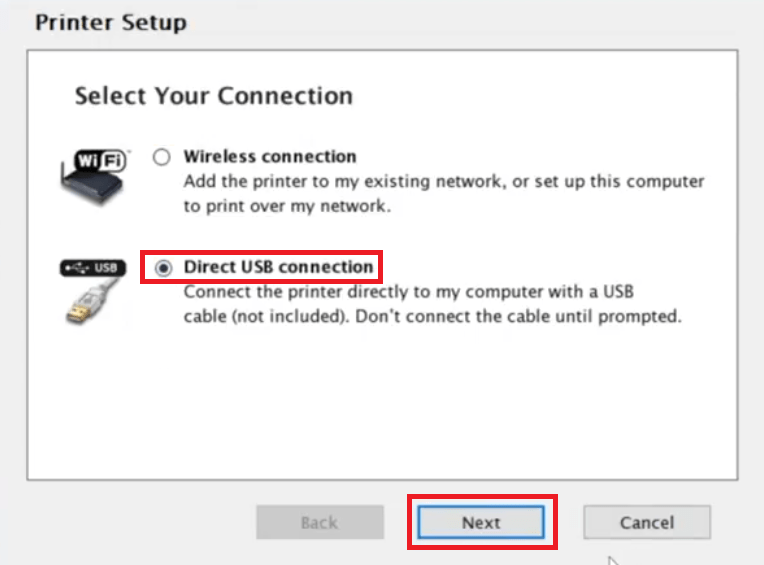Click the empty white area of the panel
764x565 pixels.
[x=382, y=404]
